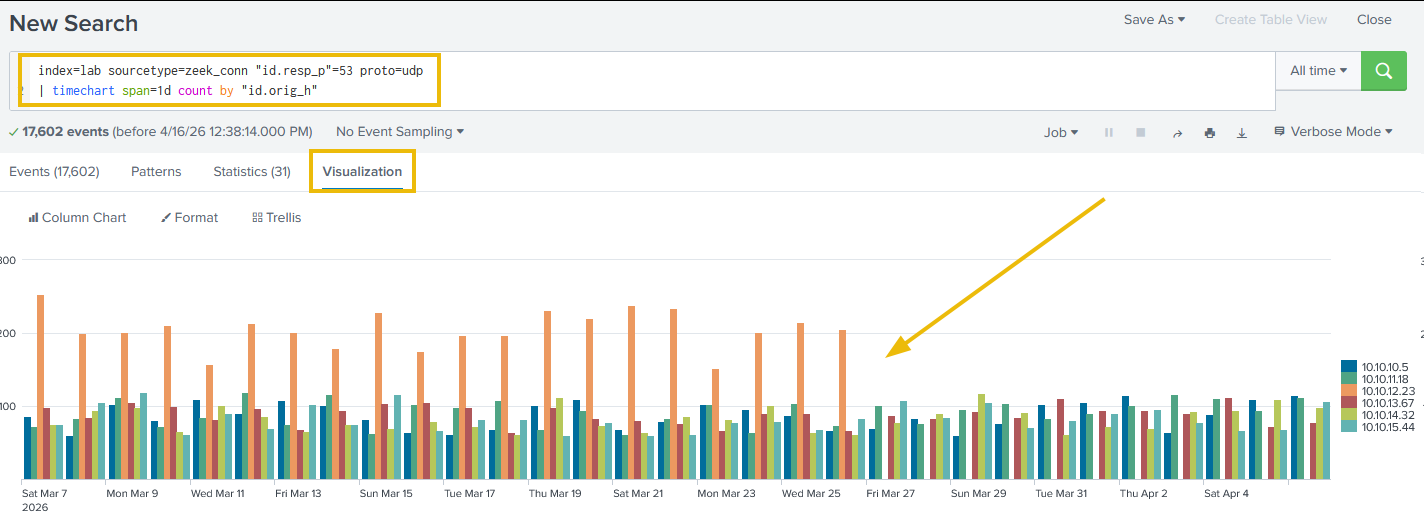Click the Mon Mar 9 axis label
The image size is (1424, 514).
pos(131,493)
